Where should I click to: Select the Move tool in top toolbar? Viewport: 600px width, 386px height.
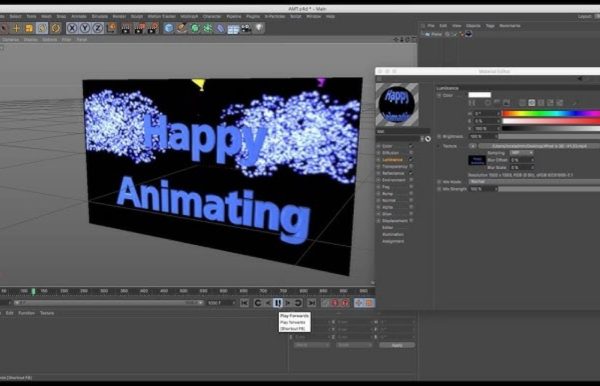[16, 28]
